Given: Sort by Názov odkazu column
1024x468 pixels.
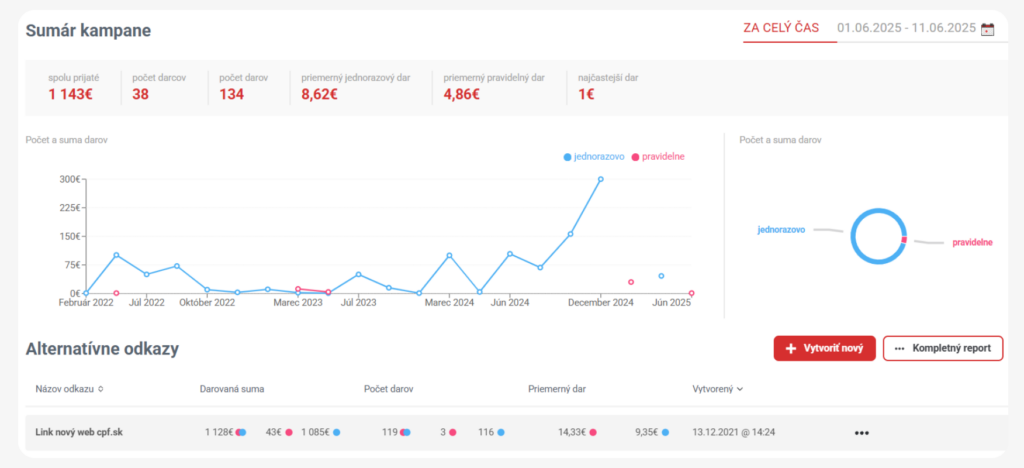Looking at the screenshot, I should pos(69,389).
